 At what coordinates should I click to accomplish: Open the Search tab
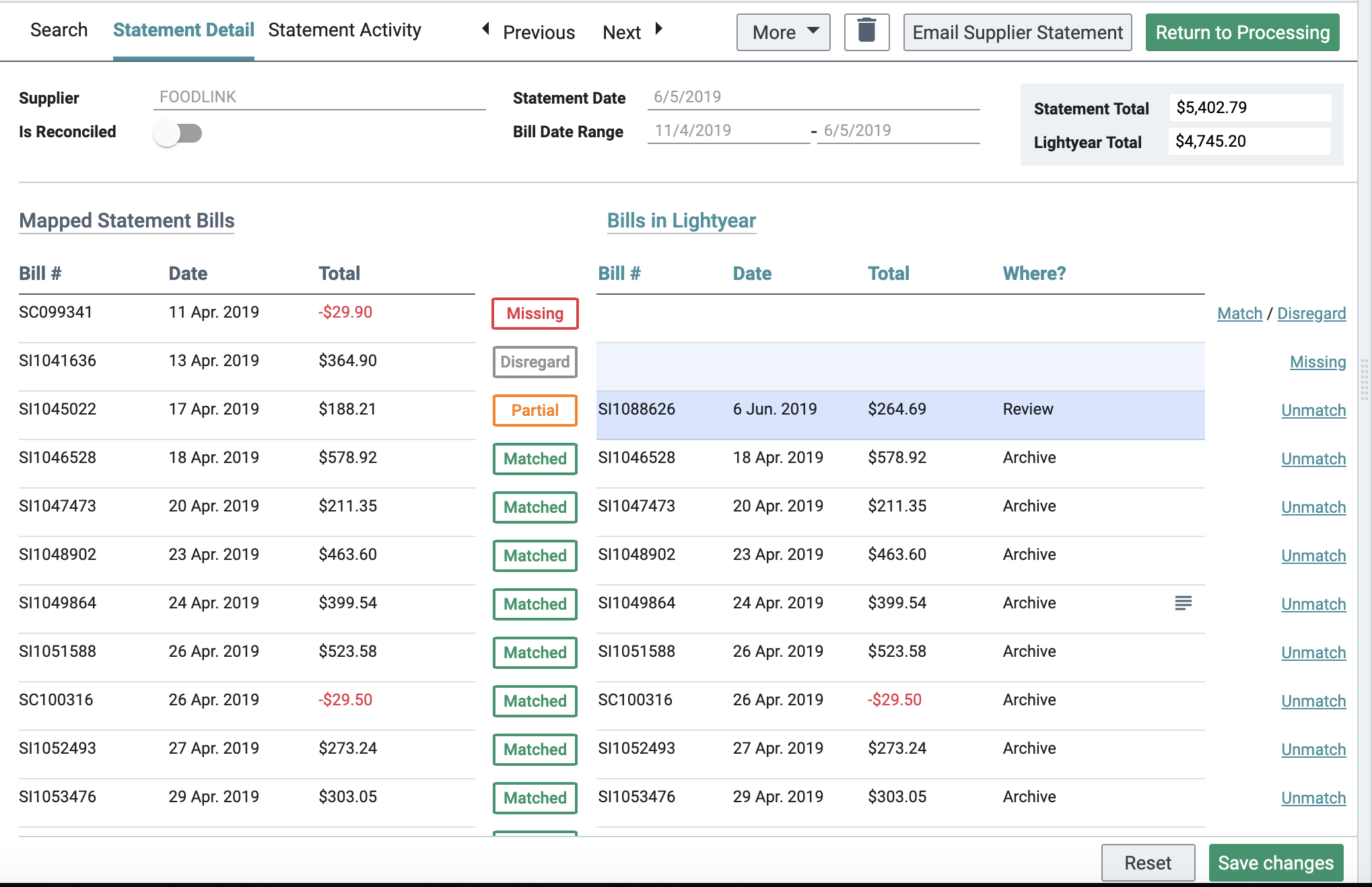click(59, 30)
